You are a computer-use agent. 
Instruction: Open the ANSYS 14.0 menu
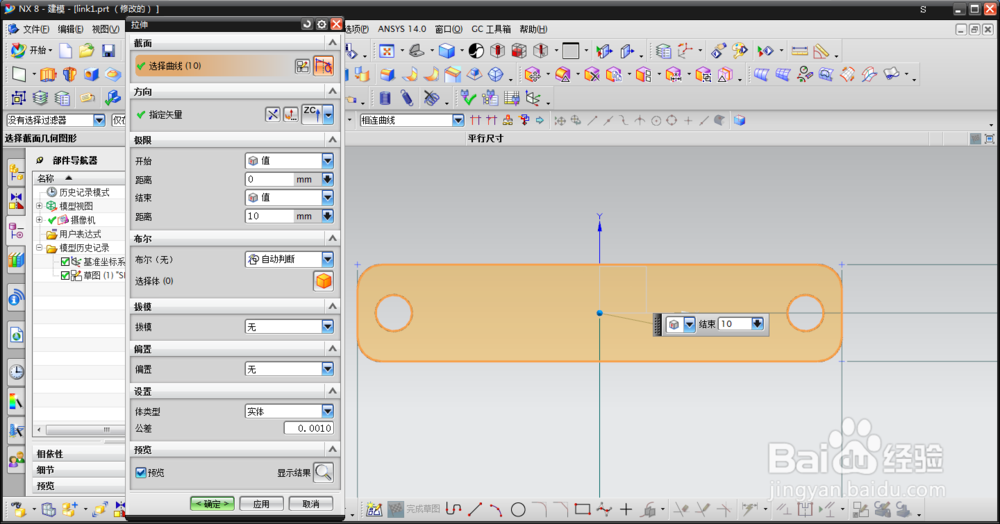click(402, 29)
